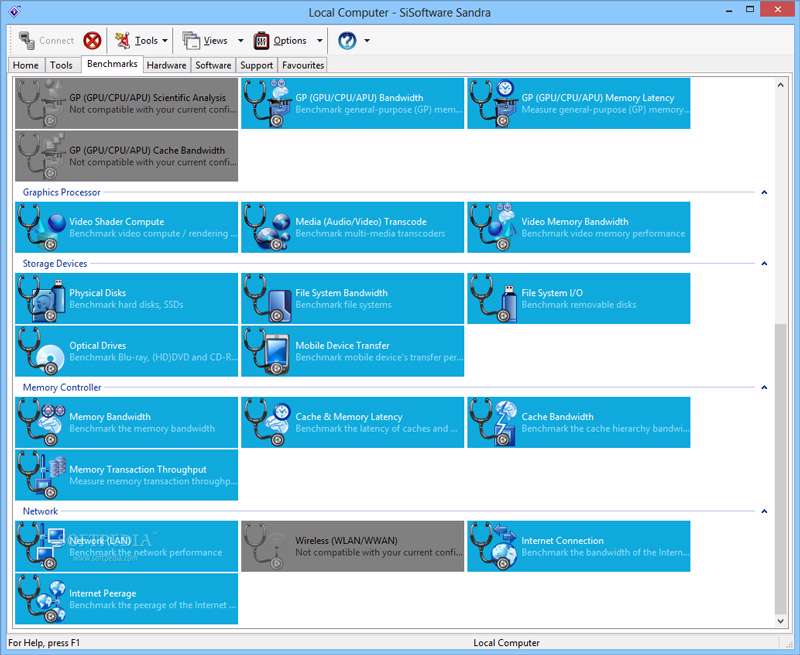Open the Physical Disks benchmark icon
The height and width of the screenshot is (655, 800).
(42, 299)
